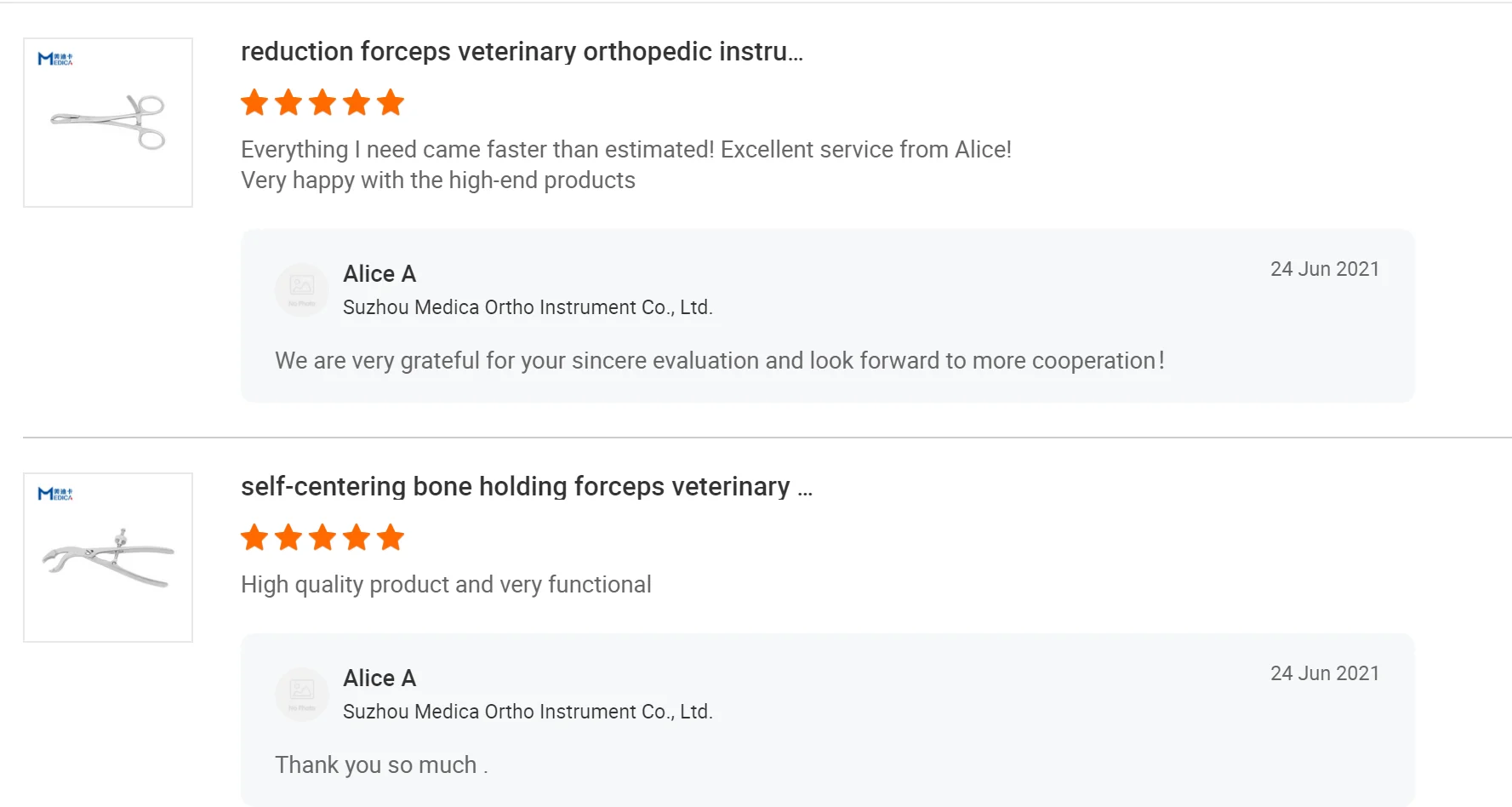Click the fifth star of the self-centering forceps rating
This screenshot has height=807, width=1512.
coord(391,538)
